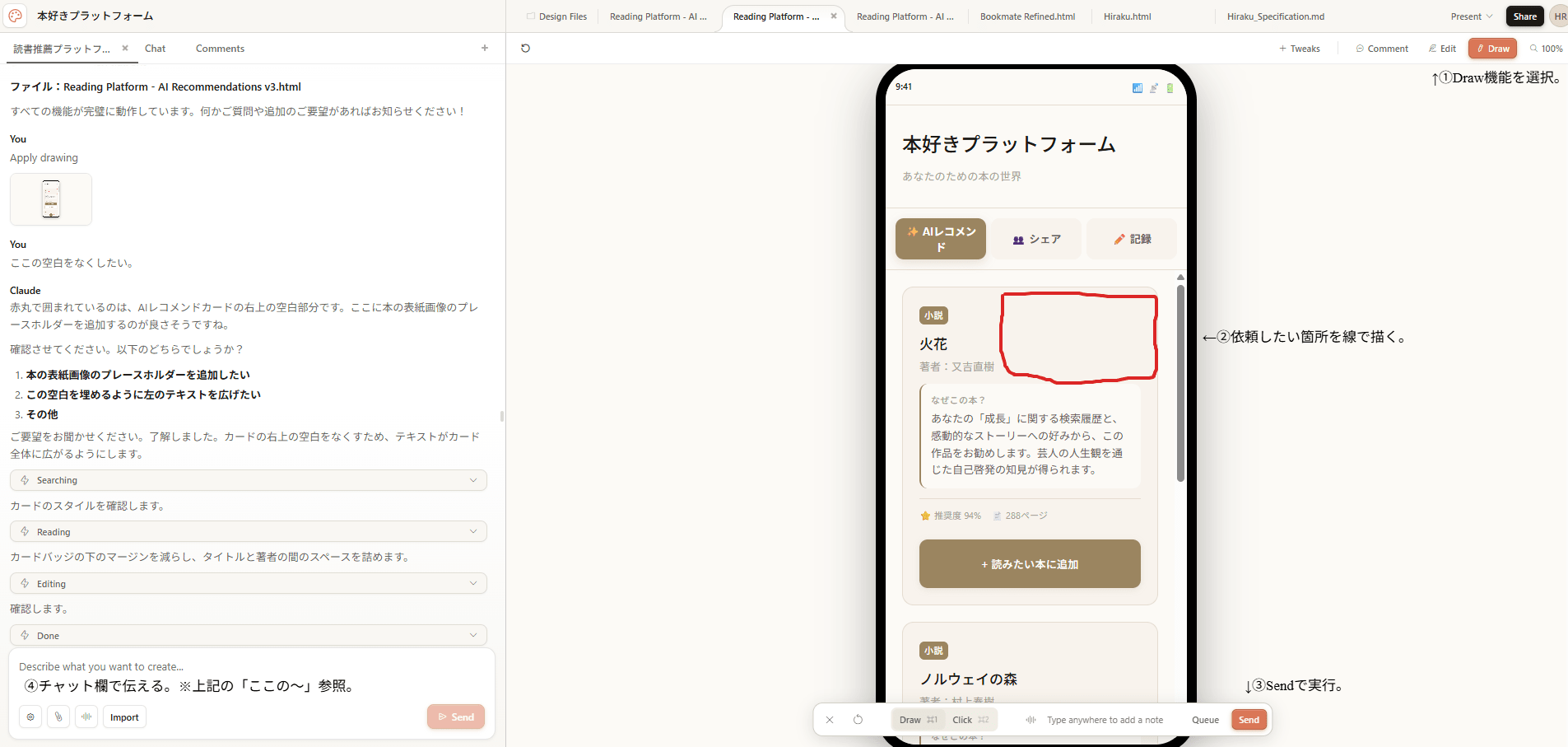The image size is (1568, 747).
Task: Click the undo arrow in the drawing toolbar
Action: tap(858, 720)
